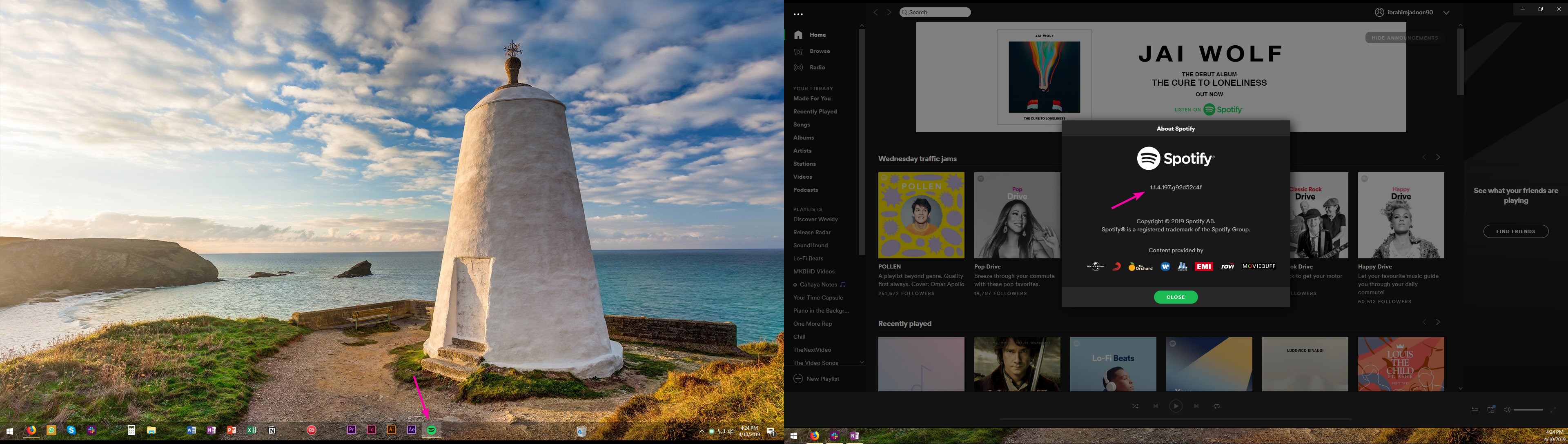Click the Spotify search field
Image resolution: width=1568 pixels, height=444 pixels.
[935, 12]
